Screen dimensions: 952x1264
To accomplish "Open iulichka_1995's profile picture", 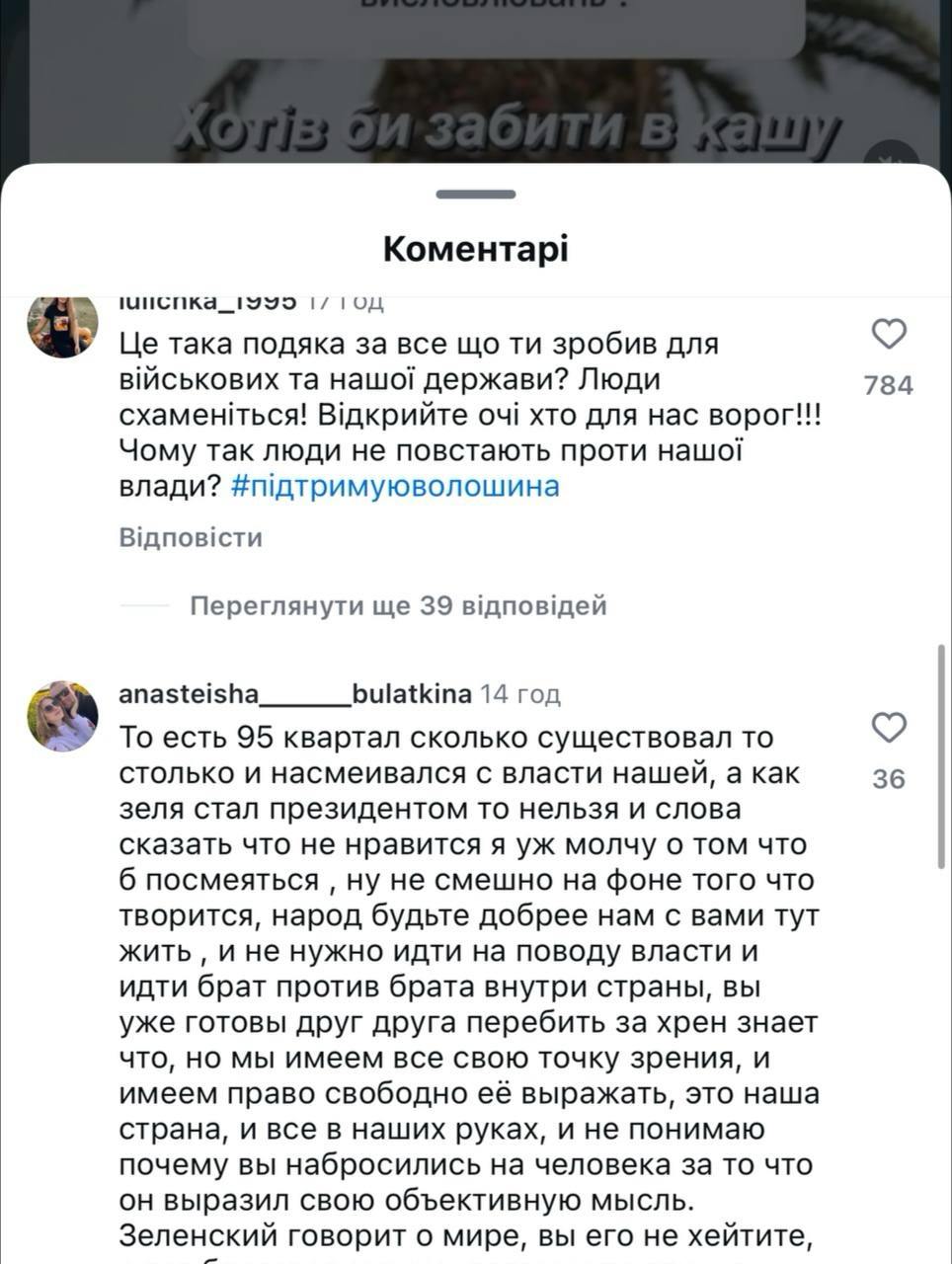I will [x=62, y=325].
